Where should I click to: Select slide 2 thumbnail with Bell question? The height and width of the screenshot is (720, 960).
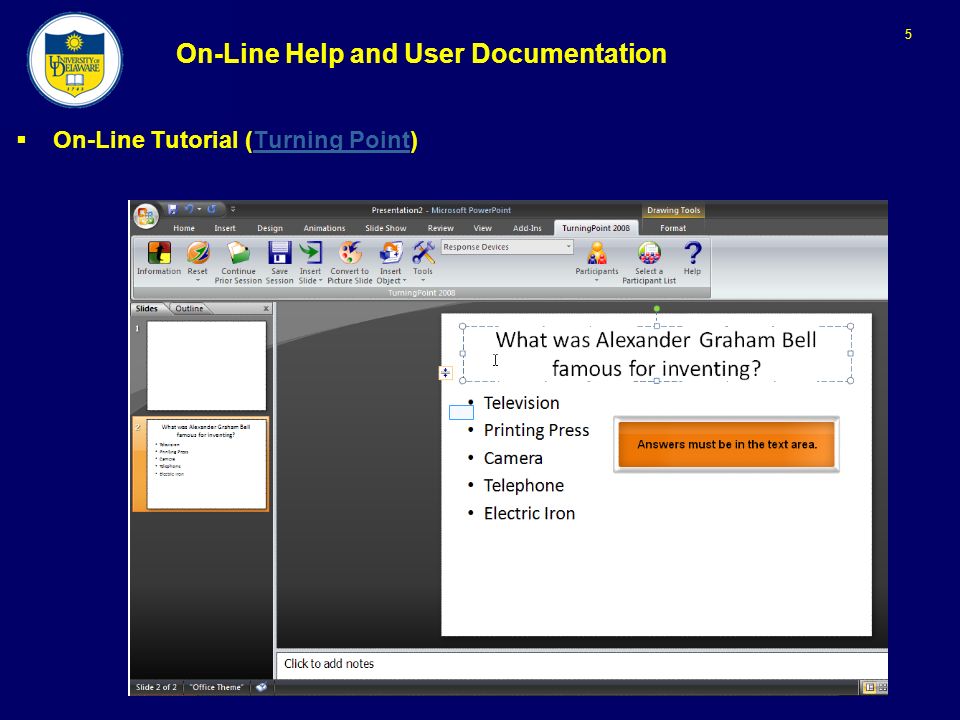206,464
